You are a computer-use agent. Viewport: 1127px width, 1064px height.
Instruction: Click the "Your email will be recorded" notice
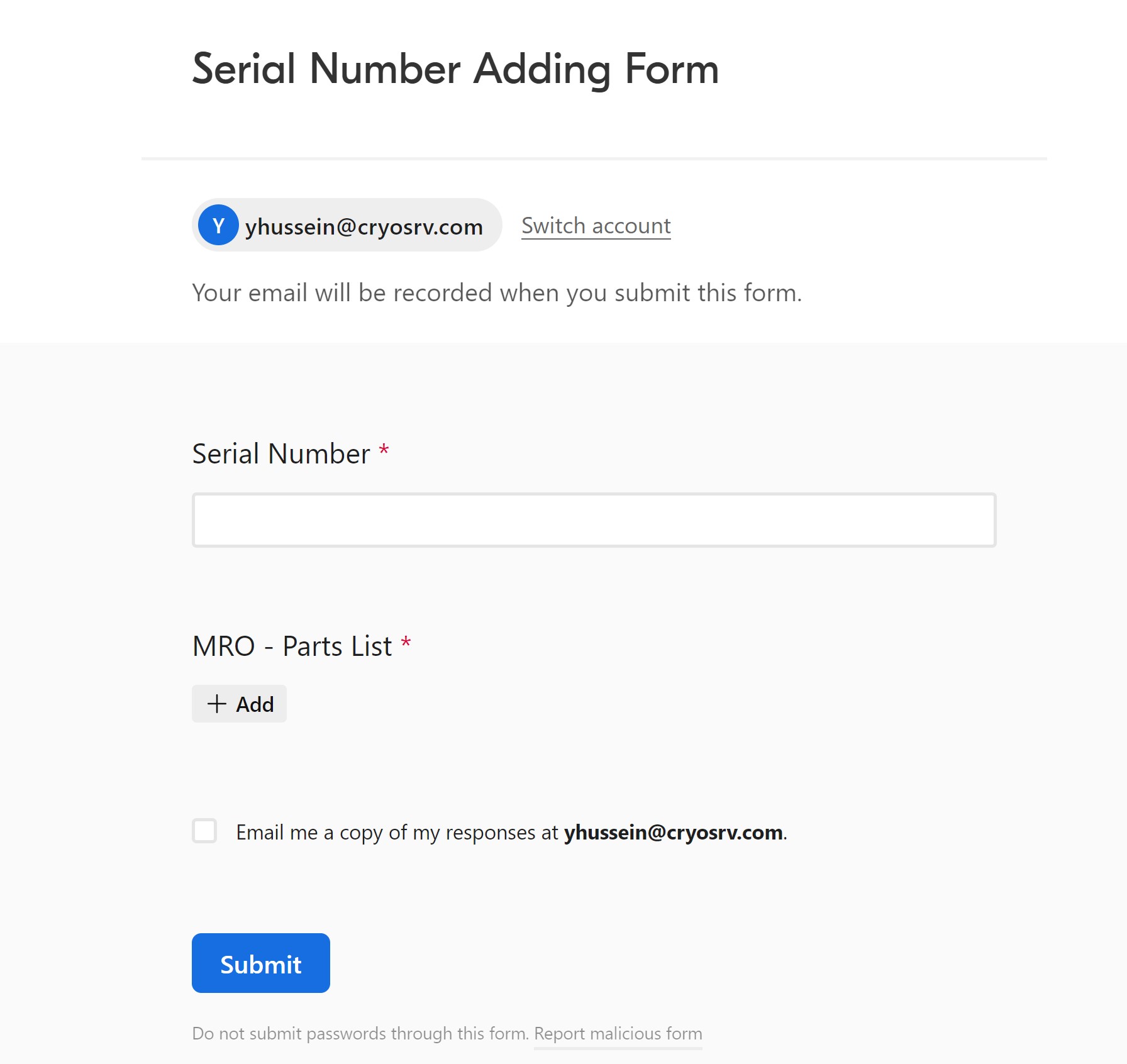pos(496,293)
